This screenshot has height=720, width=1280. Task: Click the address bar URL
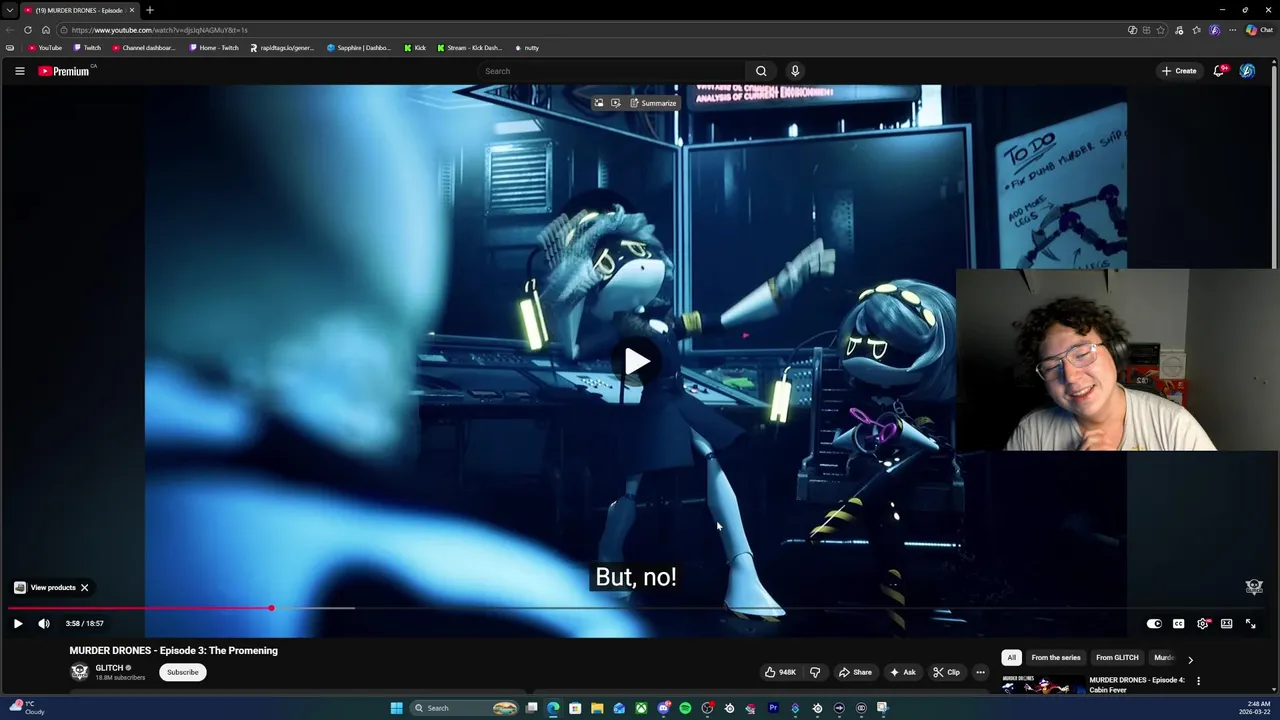point(160,30)
